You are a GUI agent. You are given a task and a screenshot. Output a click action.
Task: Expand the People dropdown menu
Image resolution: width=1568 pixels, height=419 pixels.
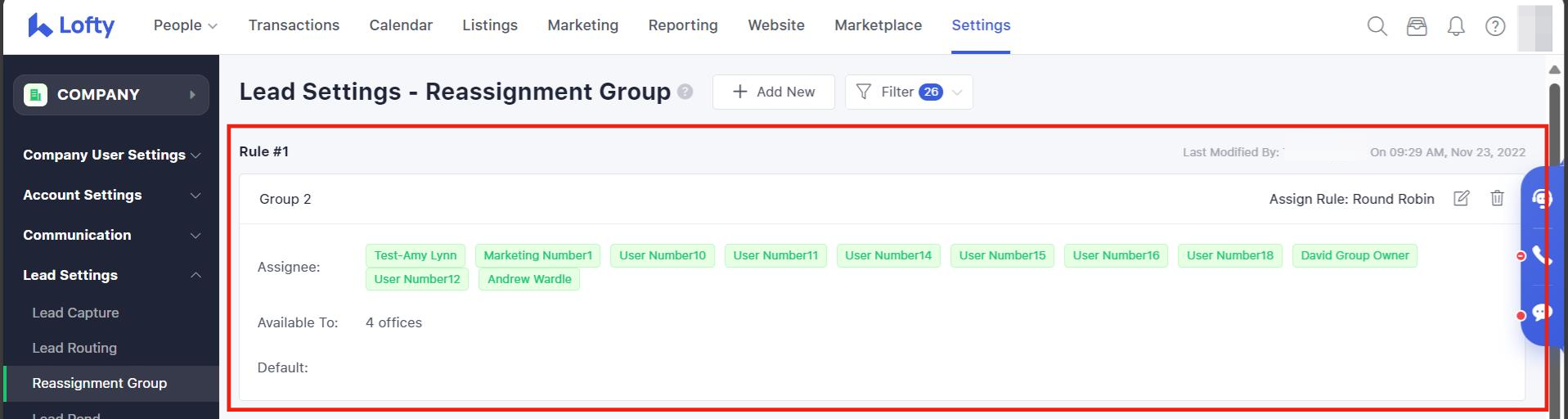(x=185, y=25)
